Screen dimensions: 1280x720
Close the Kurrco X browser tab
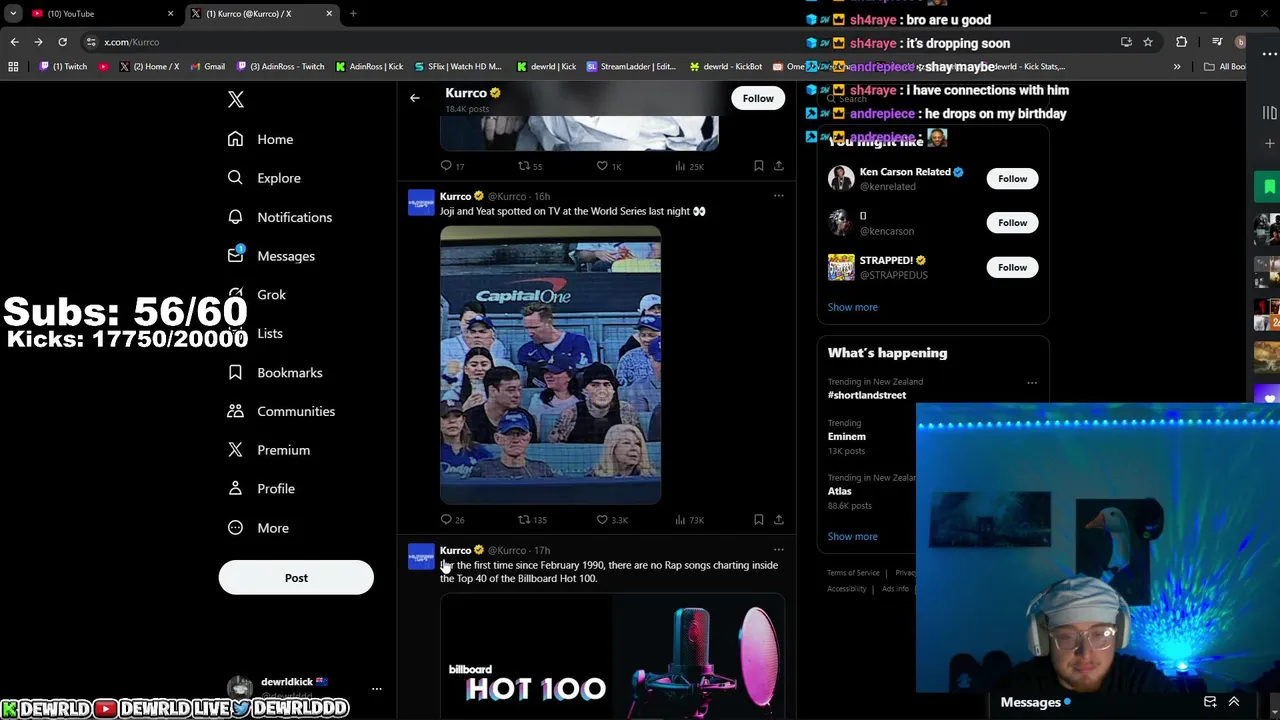click(329, 14)
